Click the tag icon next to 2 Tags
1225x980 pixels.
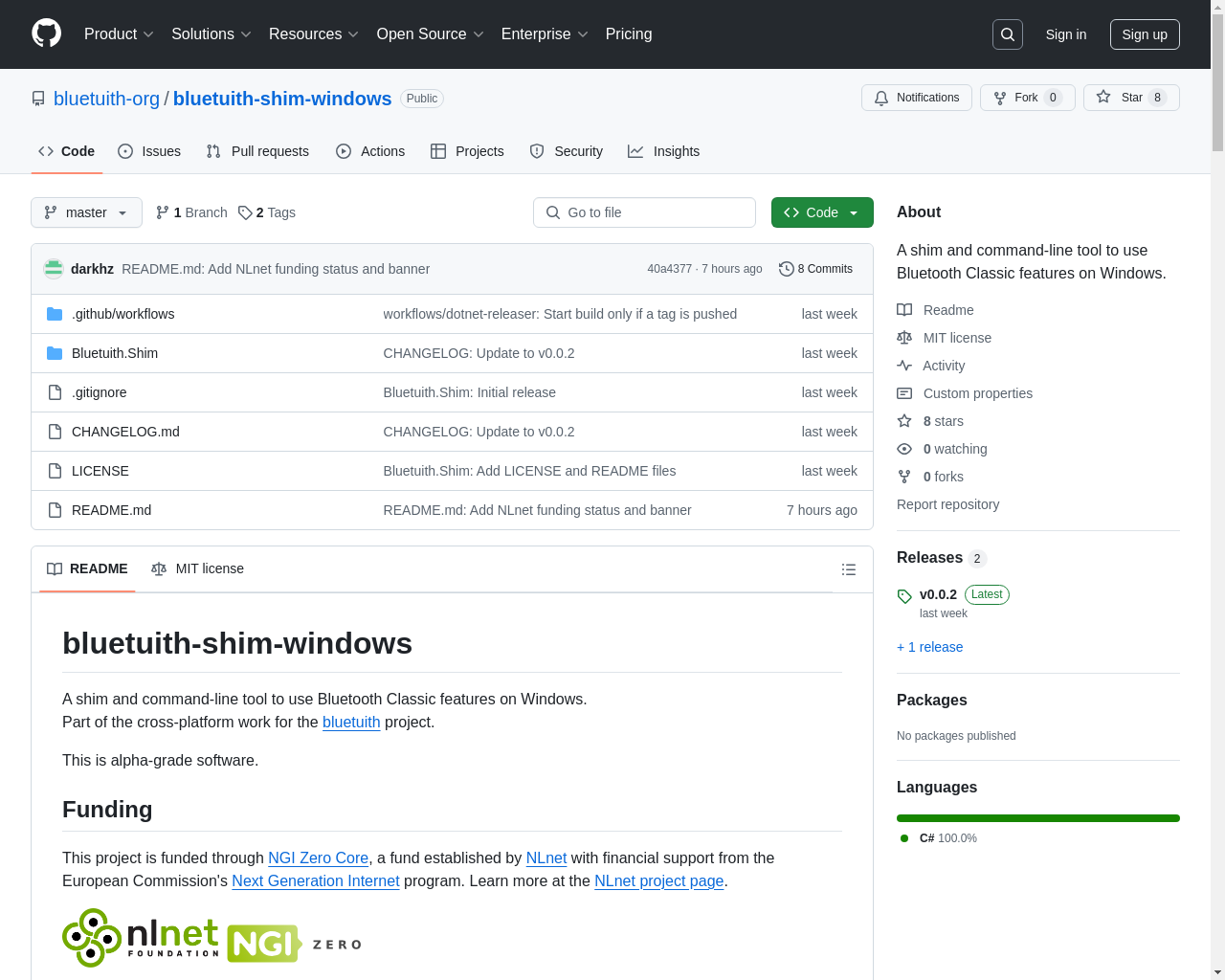[x=245, y=212]
